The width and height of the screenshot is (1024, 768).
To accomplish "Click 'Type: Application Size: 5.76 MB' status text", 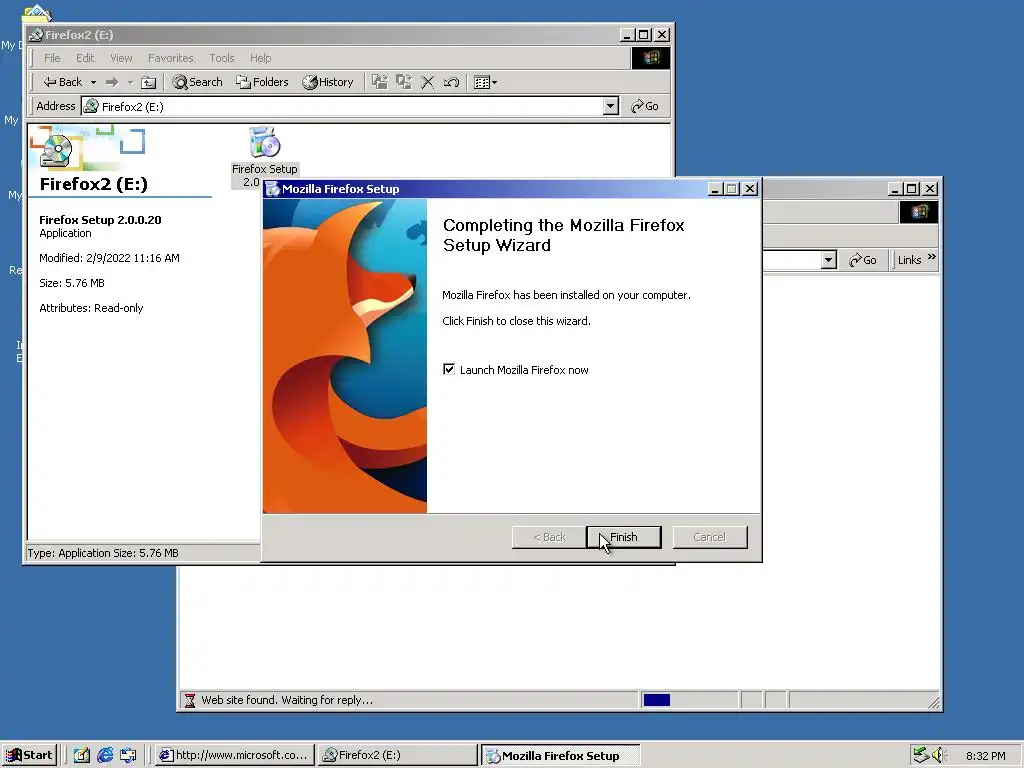I will tap(103, 553).
